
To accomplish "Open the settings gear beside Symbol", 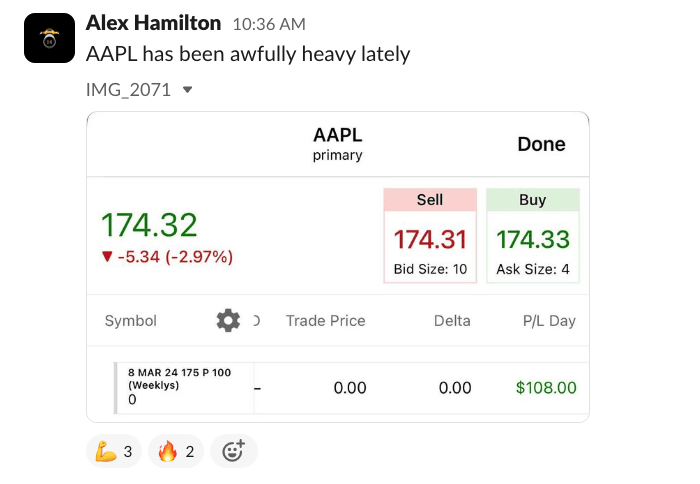I will pyautogui.click(x=228, y=321).
